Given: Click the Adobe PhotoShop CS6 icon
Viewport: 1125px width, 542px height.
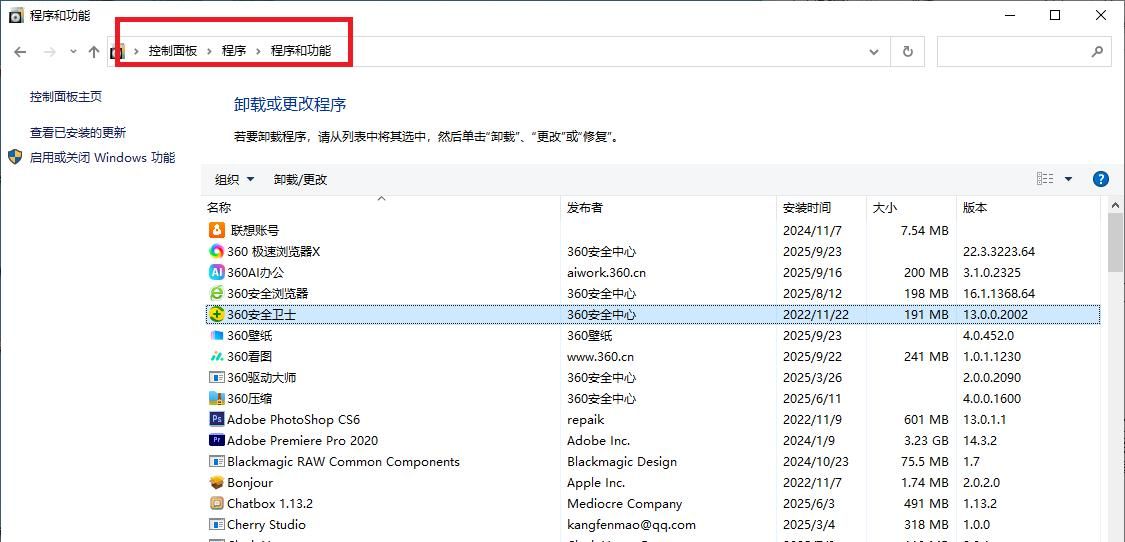Looking at the screenshot, I should click(x=217, y=419).
